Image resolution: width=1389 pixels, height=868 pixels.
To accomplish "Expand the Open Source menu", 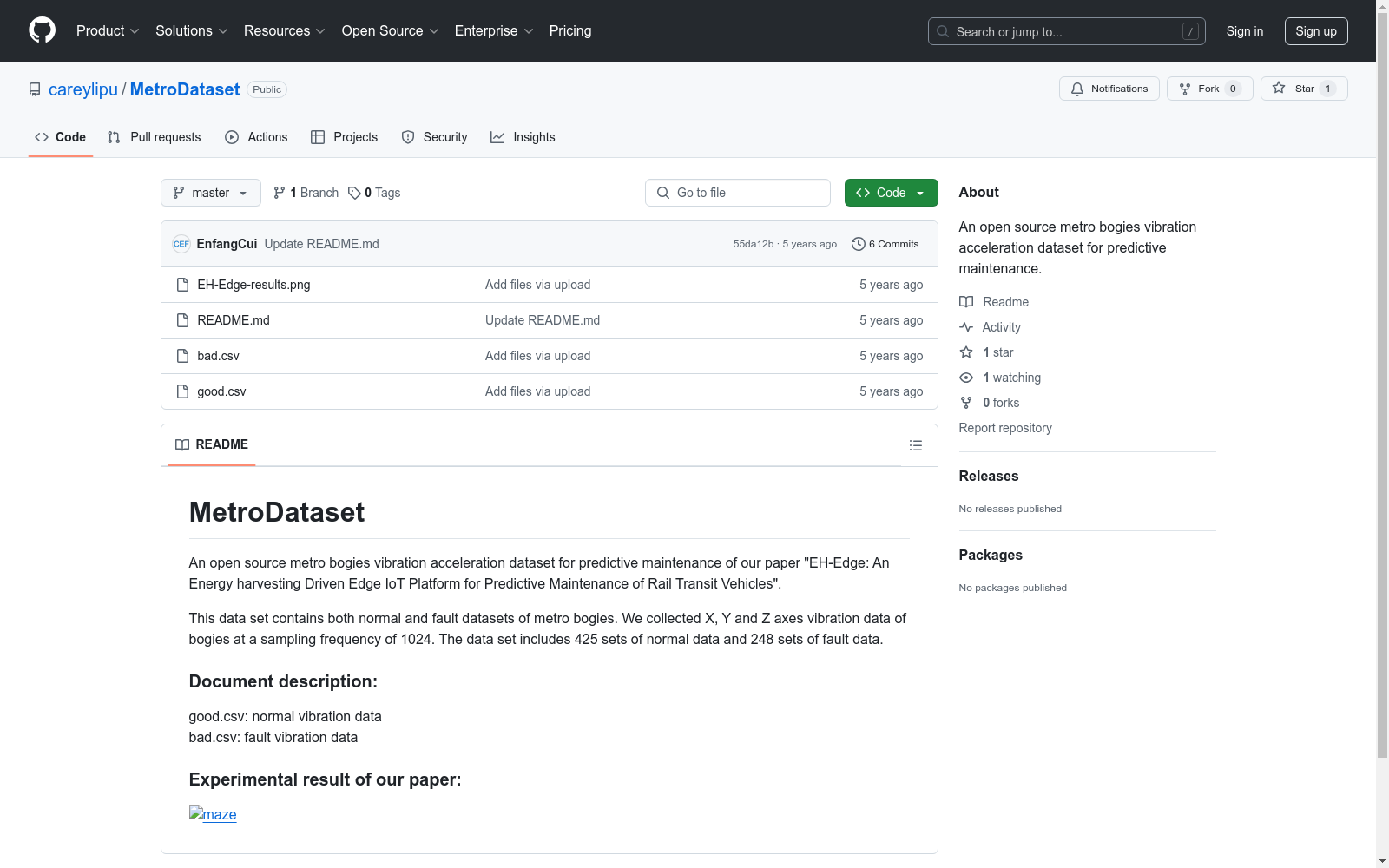I will 391,31.
